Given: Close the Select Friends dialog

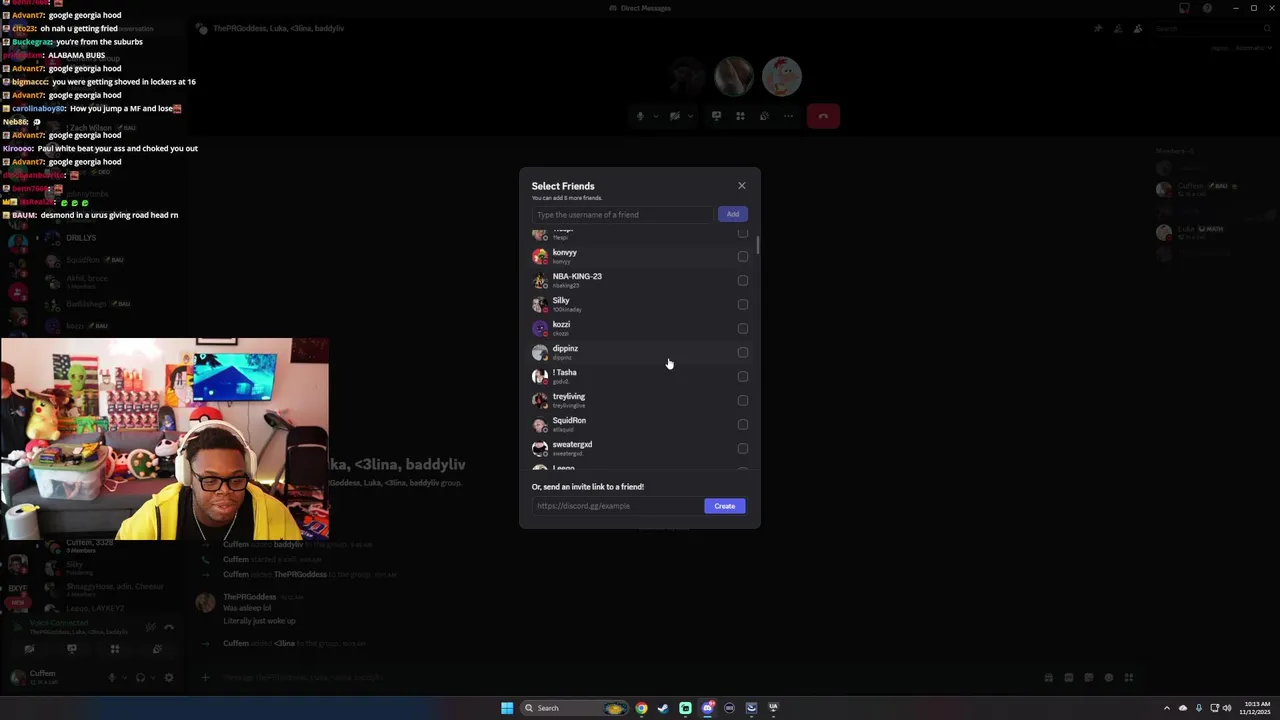Looking at the screenshot, I should (x=742, y=186).
